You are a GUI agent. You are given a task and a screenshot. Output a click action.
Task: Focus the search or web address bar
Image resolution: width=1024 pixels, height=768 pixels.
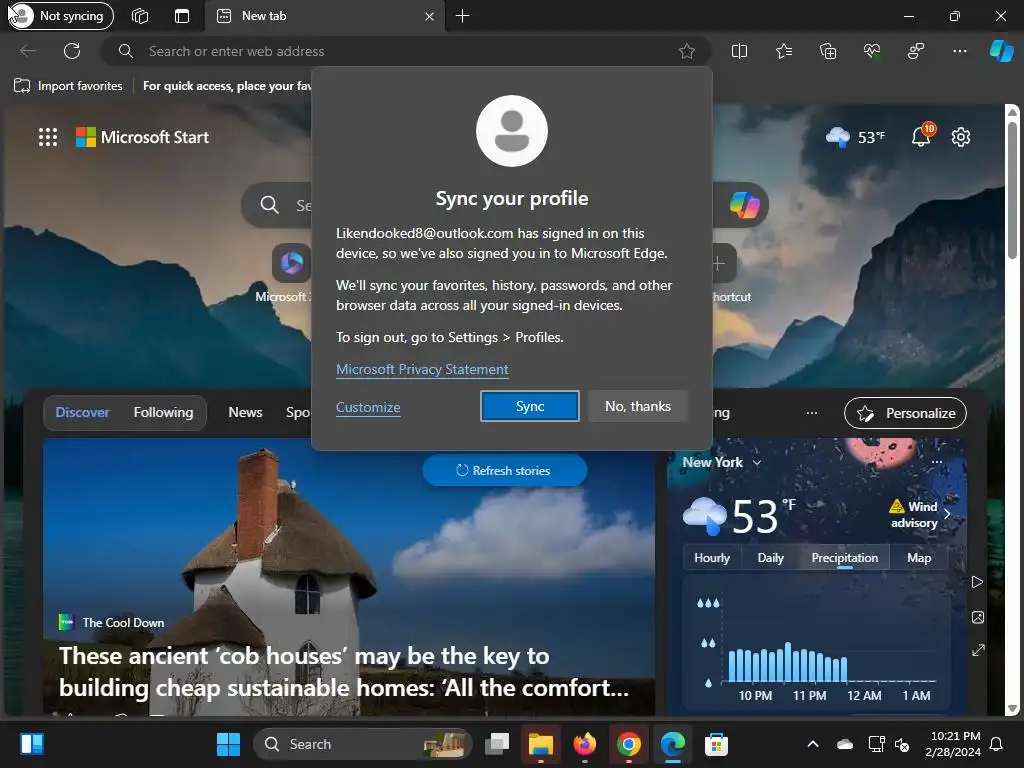405,51
